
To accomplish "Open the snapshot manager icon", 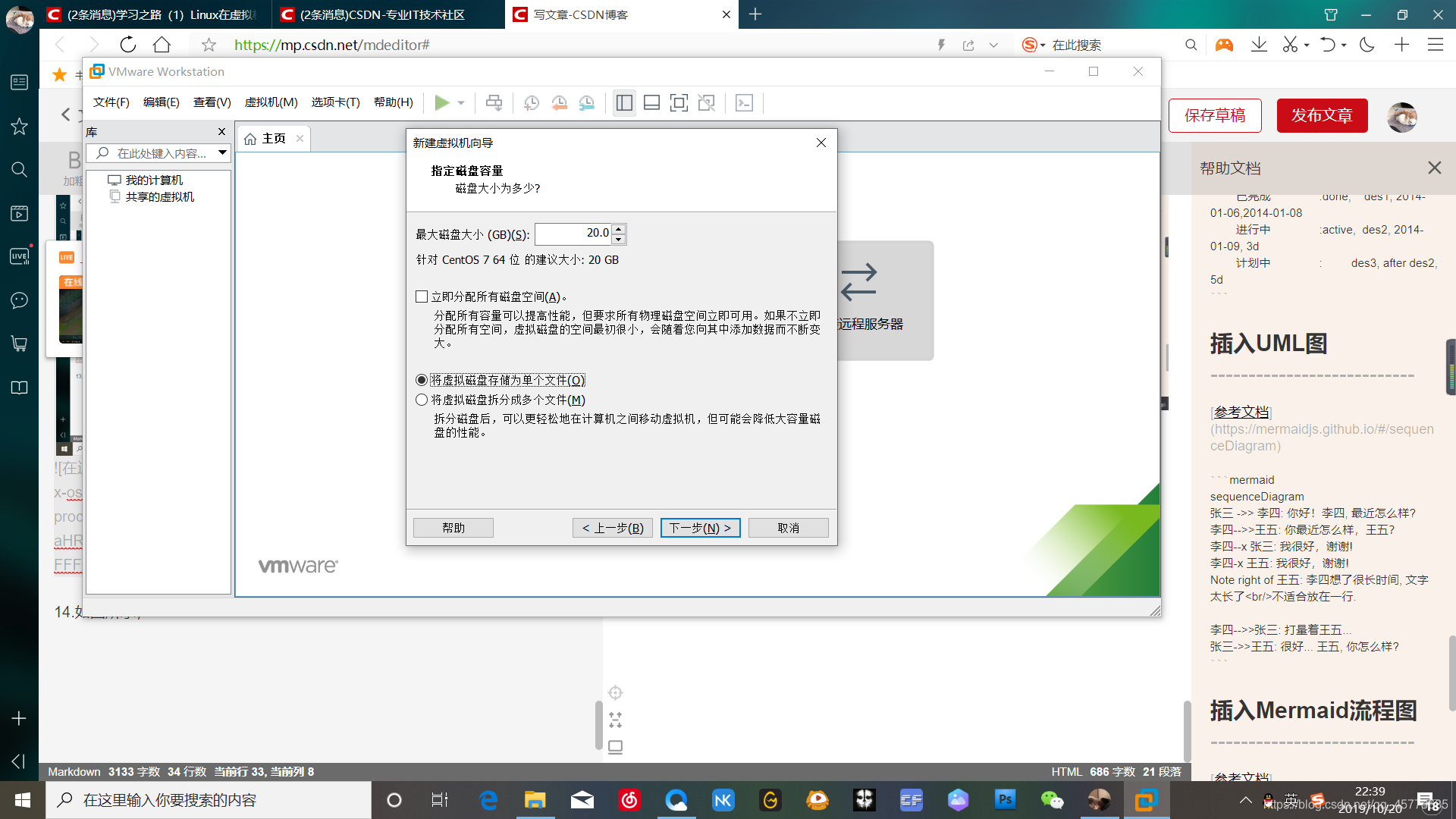I will pos(587,102).
